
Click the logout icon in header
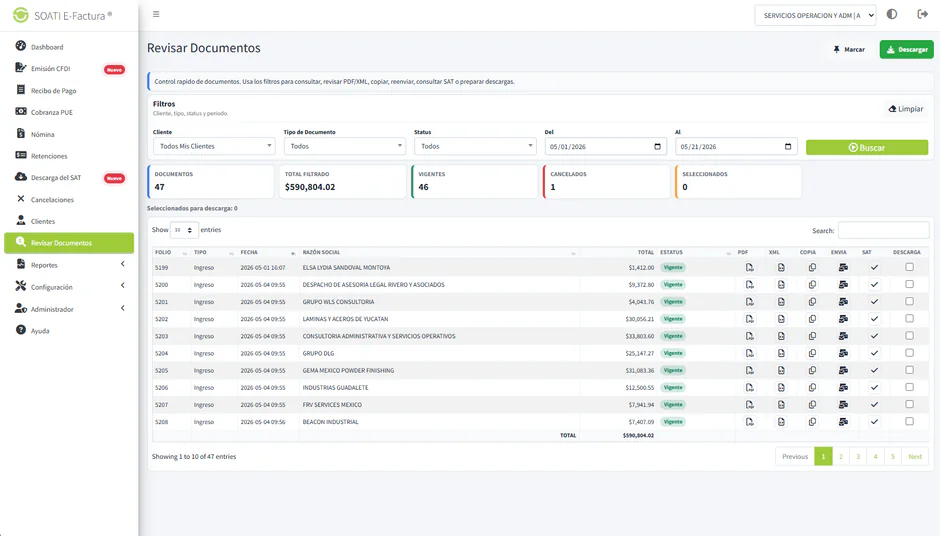[923, 14]
